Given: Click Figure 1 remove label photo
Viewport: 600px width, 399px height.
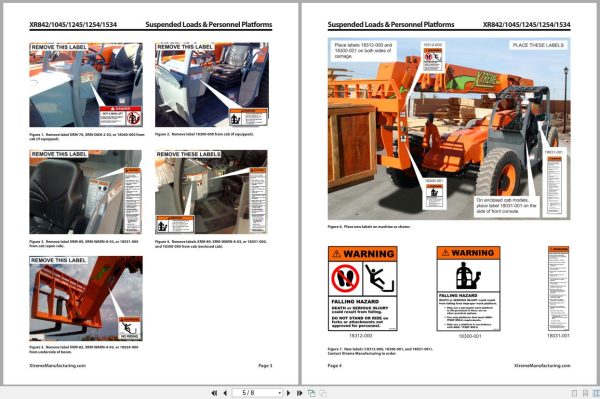Looking at the screenshot, I should click(x=86, y=85).
